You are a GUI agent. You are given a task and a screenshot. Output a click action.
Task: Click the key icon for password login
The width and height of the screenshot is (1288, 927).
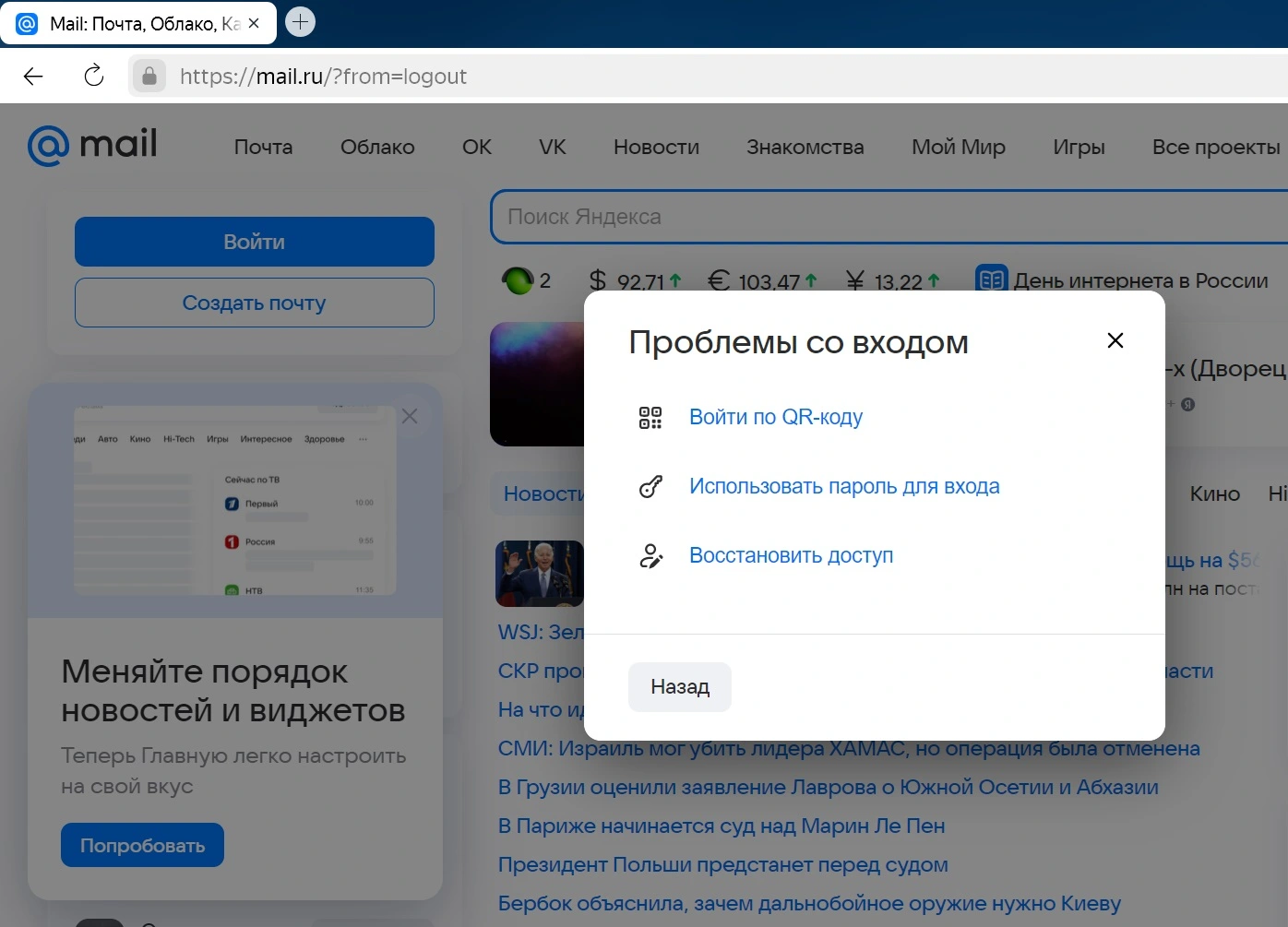pos(650,487)
